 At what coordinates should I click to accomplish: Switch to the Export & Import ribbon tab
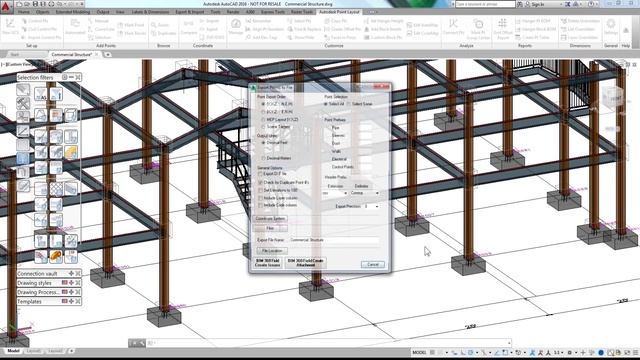point(189,12)
